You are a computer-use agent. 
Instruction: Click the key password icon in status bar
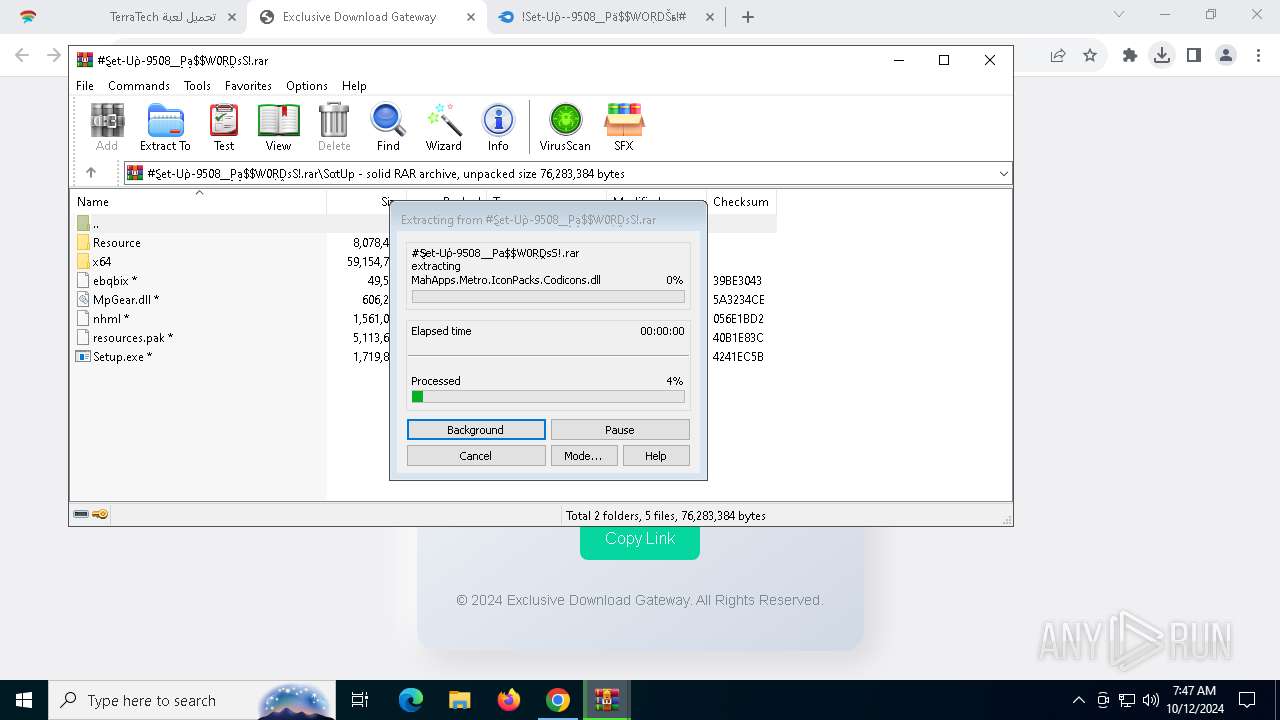click(100, 515)
